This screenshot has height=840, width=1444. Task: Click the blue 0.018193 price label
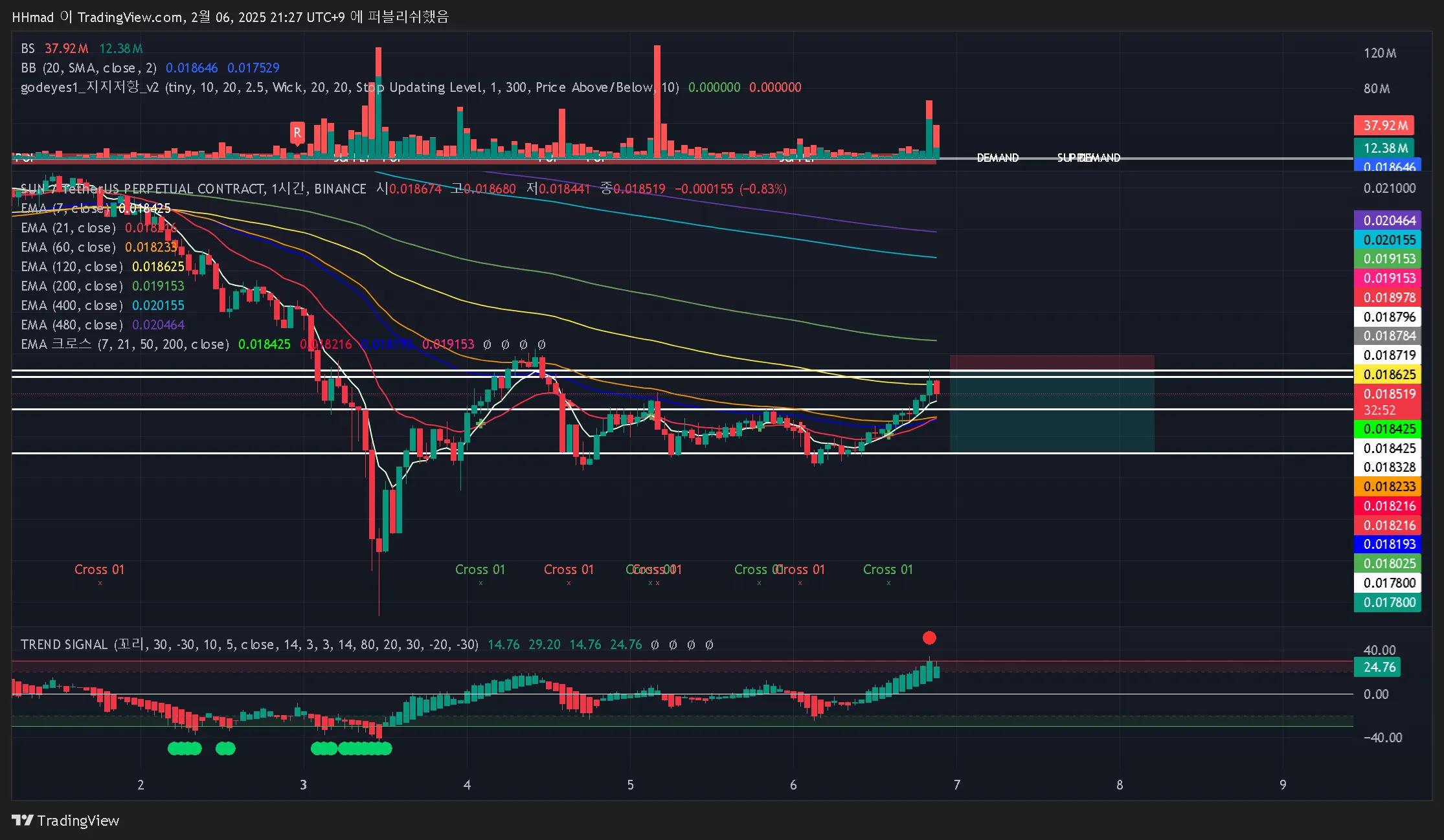pyautogui.click(x=1388, y=544)
